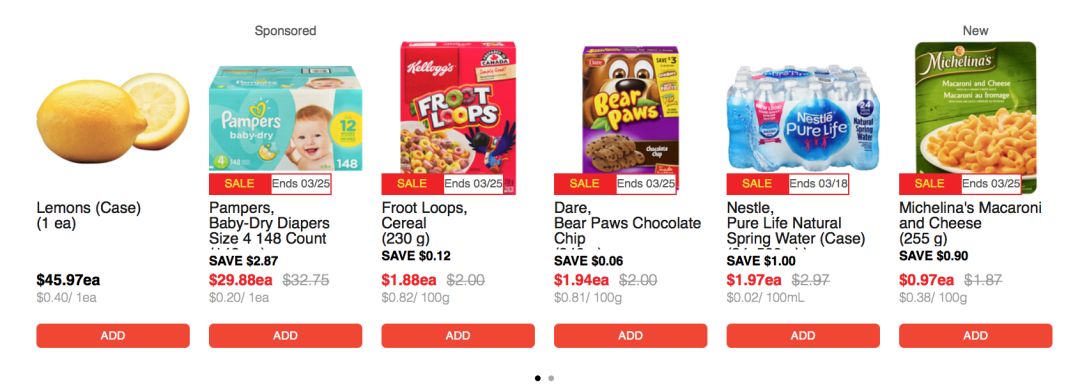Screen dimensions: 1080x385
Task: Open Dare Bear Paws Chocolate Chip title
Action: click(x=627, y=223)
